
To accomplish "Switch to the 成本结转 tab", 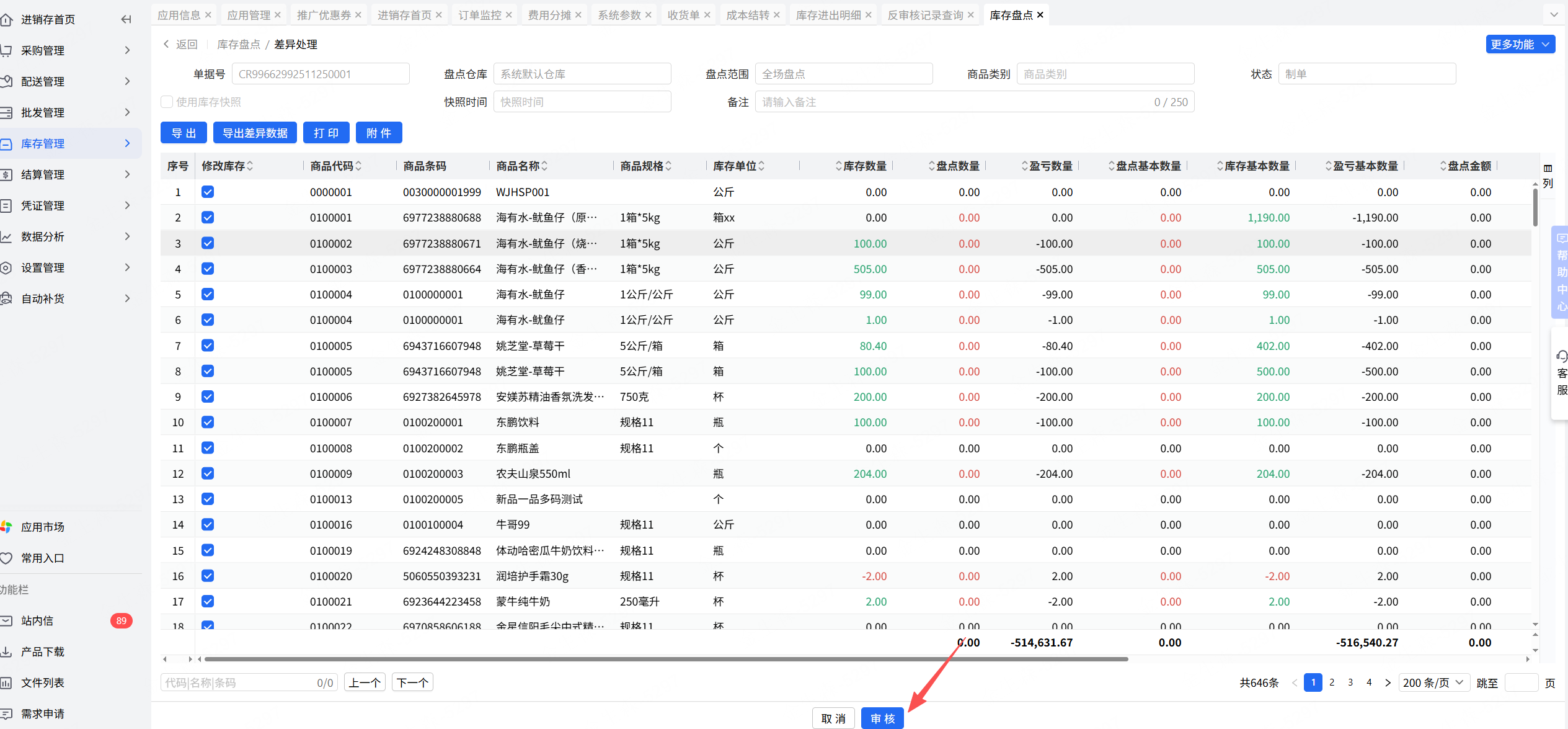I will [747, 15].
